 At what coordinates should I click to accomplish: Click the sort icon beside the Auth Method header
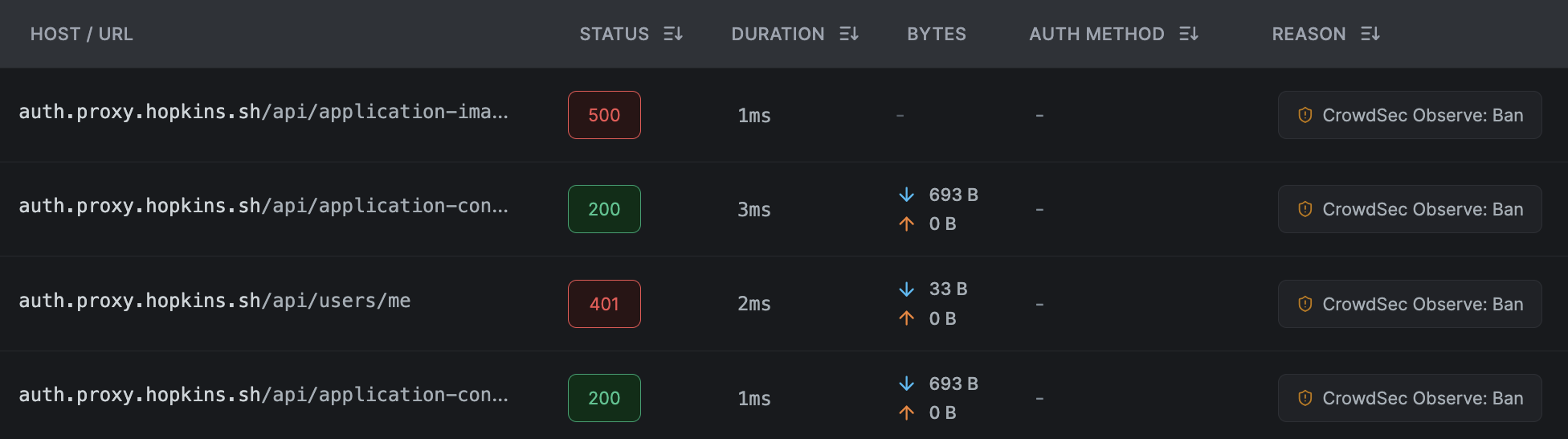pos(1189,34)
